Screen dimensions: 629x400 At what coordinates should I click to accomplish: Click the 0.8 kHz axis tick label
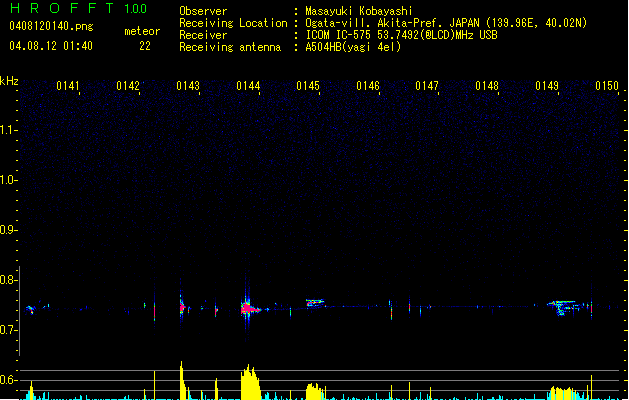point(8,280)
